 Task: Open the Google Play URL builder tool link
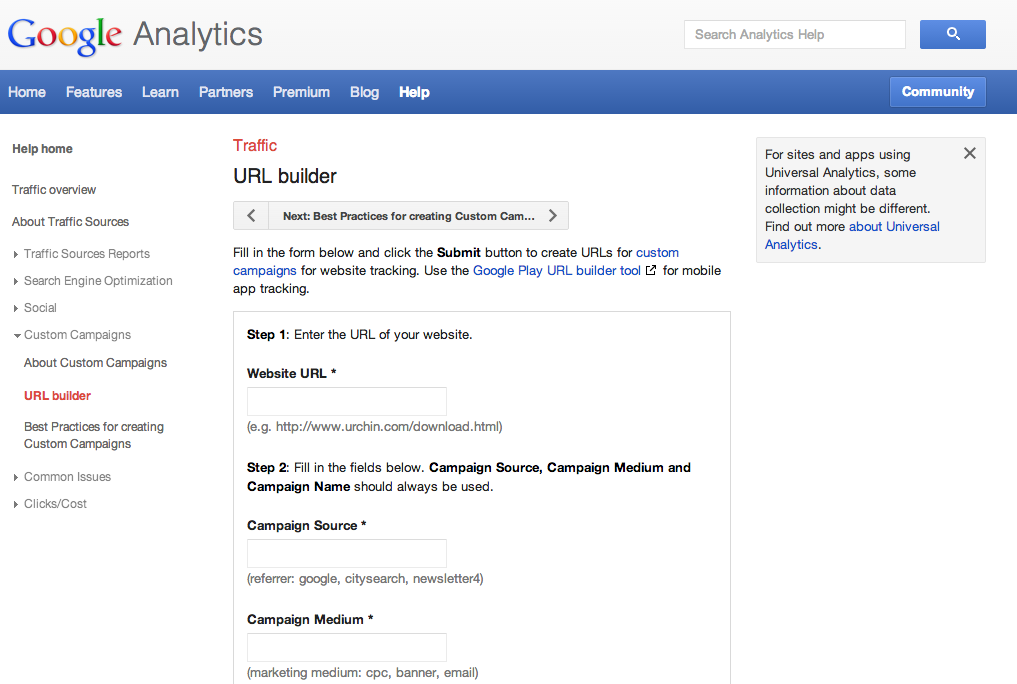click(x=557, y=271)
